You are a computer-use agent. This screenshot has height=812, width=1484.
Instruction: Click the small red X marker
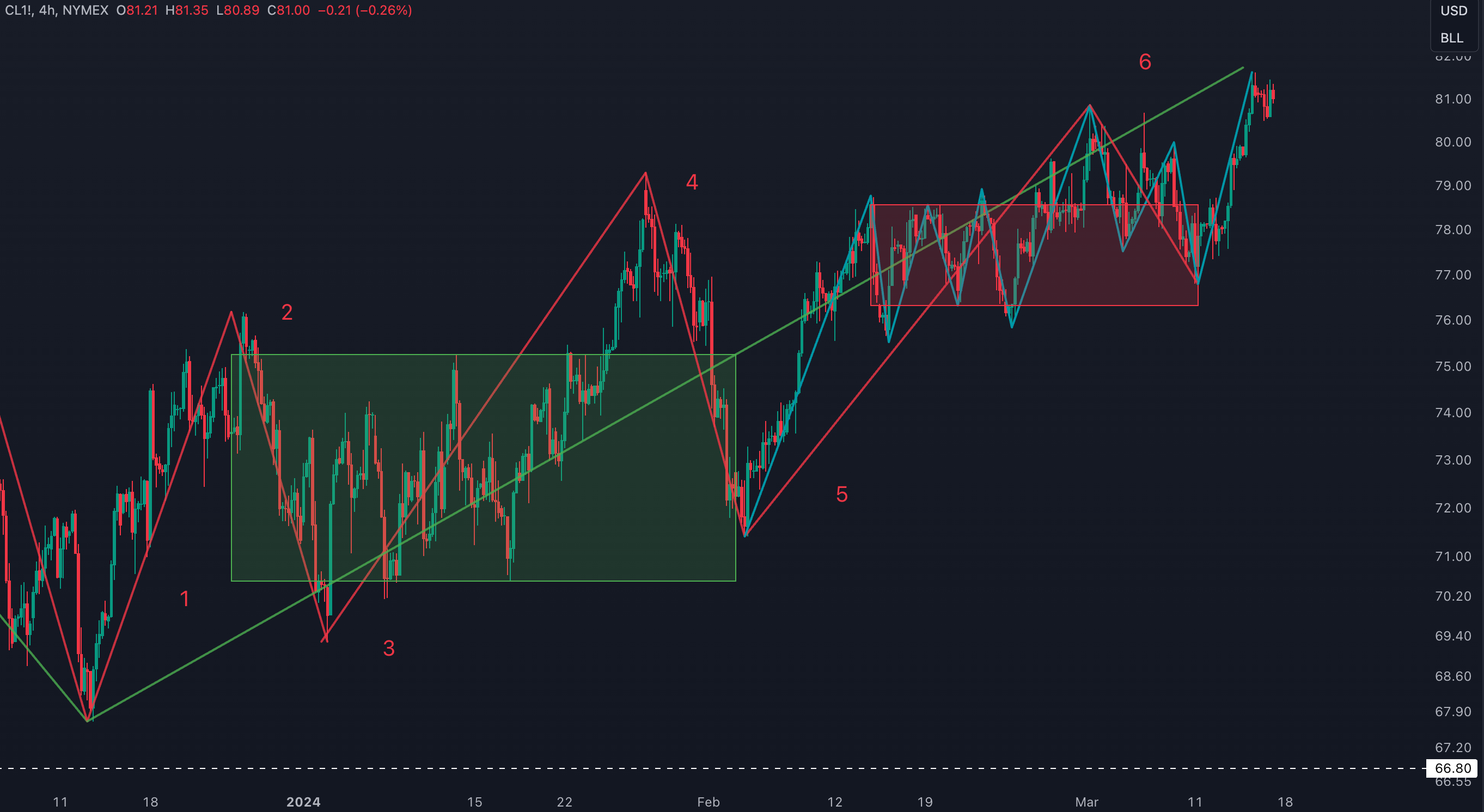coord(325,637)
